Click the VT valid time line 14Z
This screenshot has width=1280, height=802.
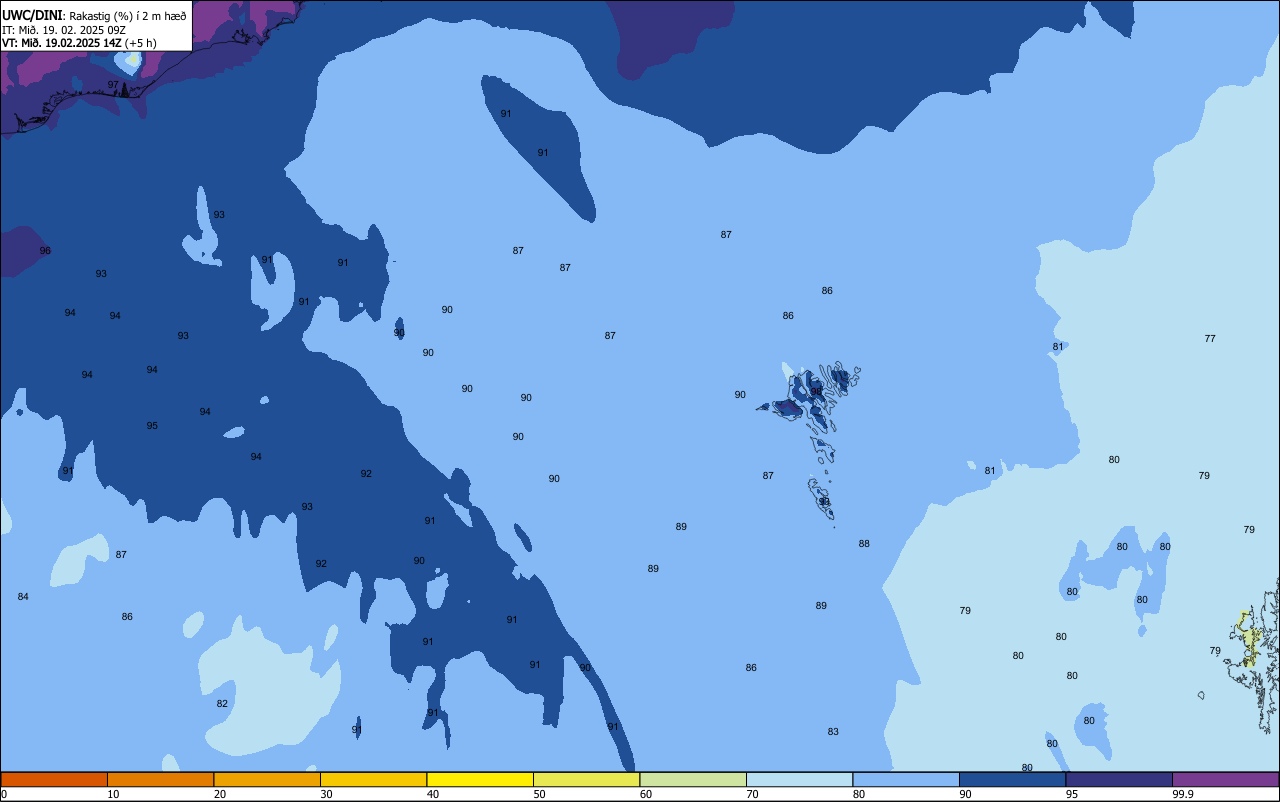point(79,43)
